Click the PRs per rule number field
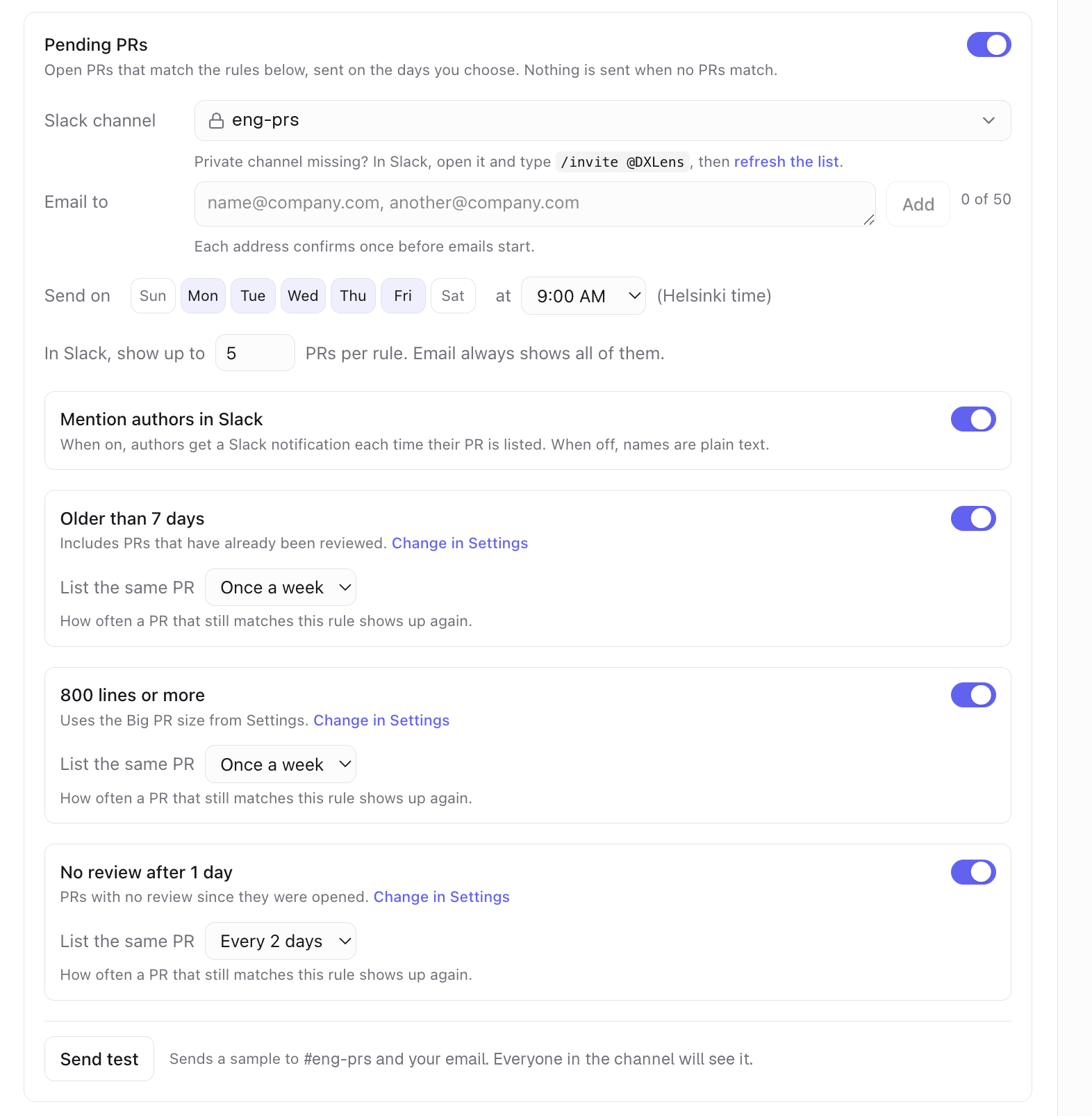Image resolution: width=1092 pixels, height=1116 pixels. pos(255,353)
